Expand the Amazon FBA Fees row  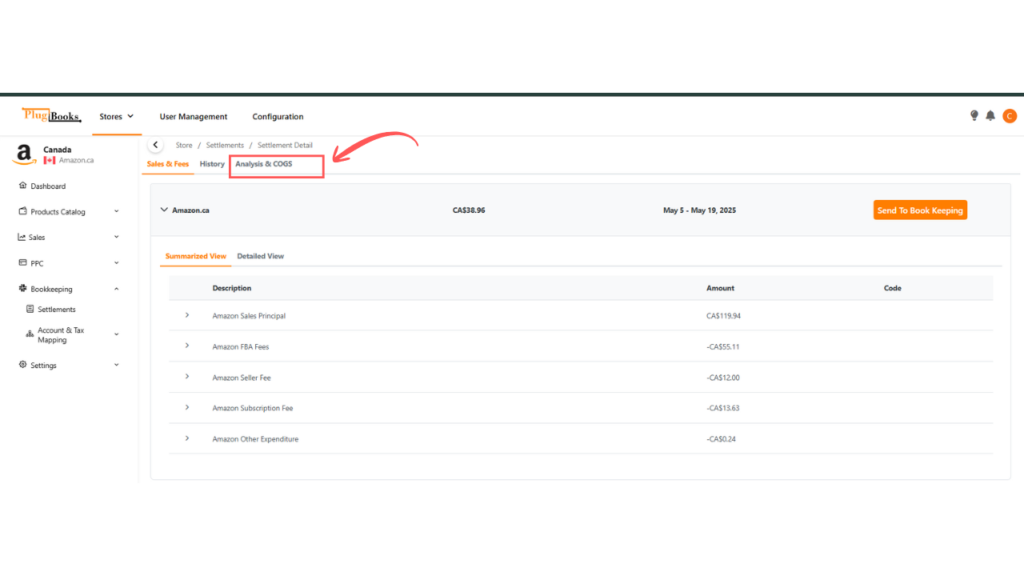pos(187,346)
